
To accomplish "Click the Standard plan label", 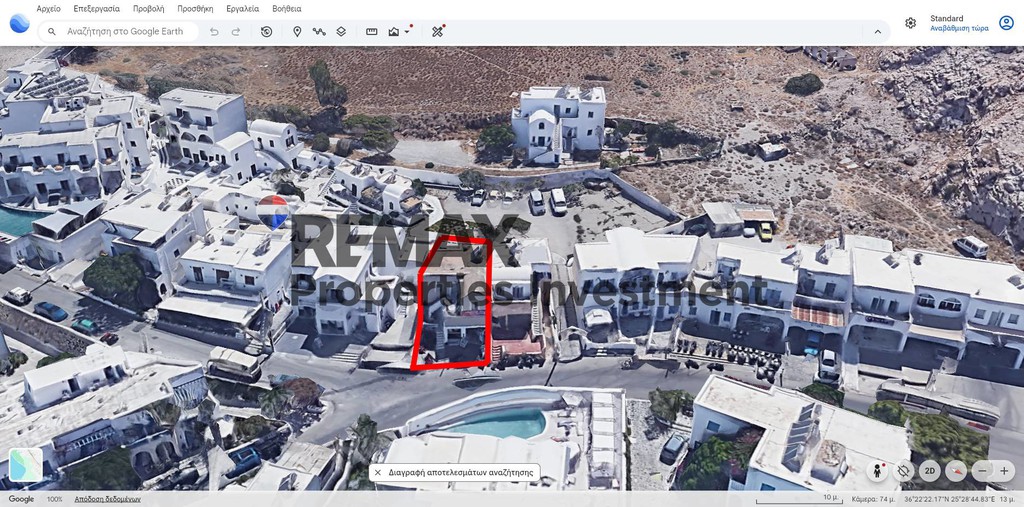I will click(x=946, y=18).
